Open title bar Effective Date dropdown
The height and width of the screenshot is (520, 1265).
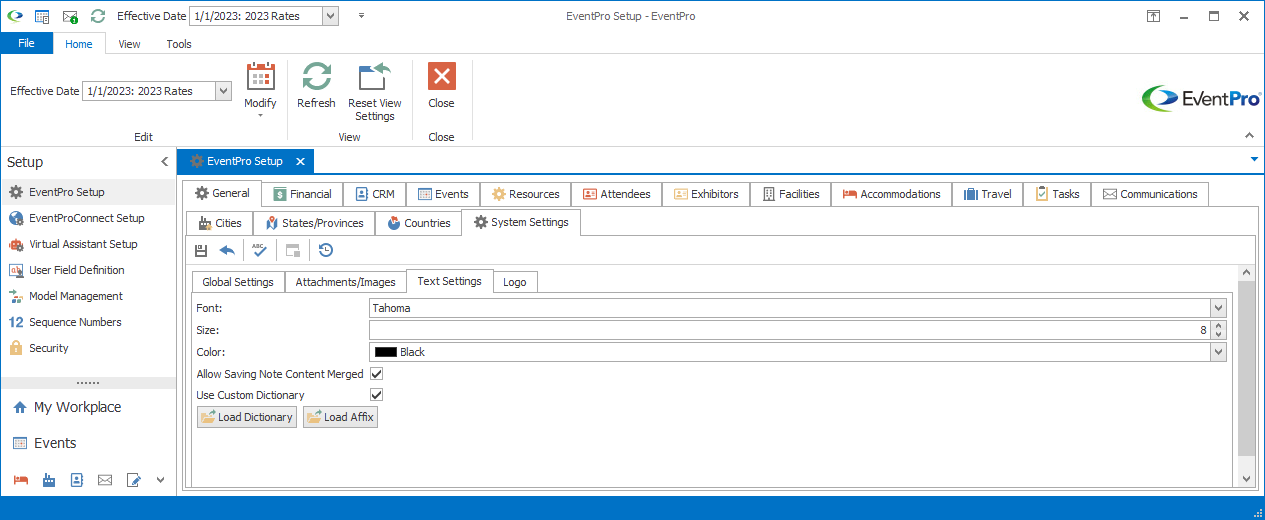click(331, 16)
